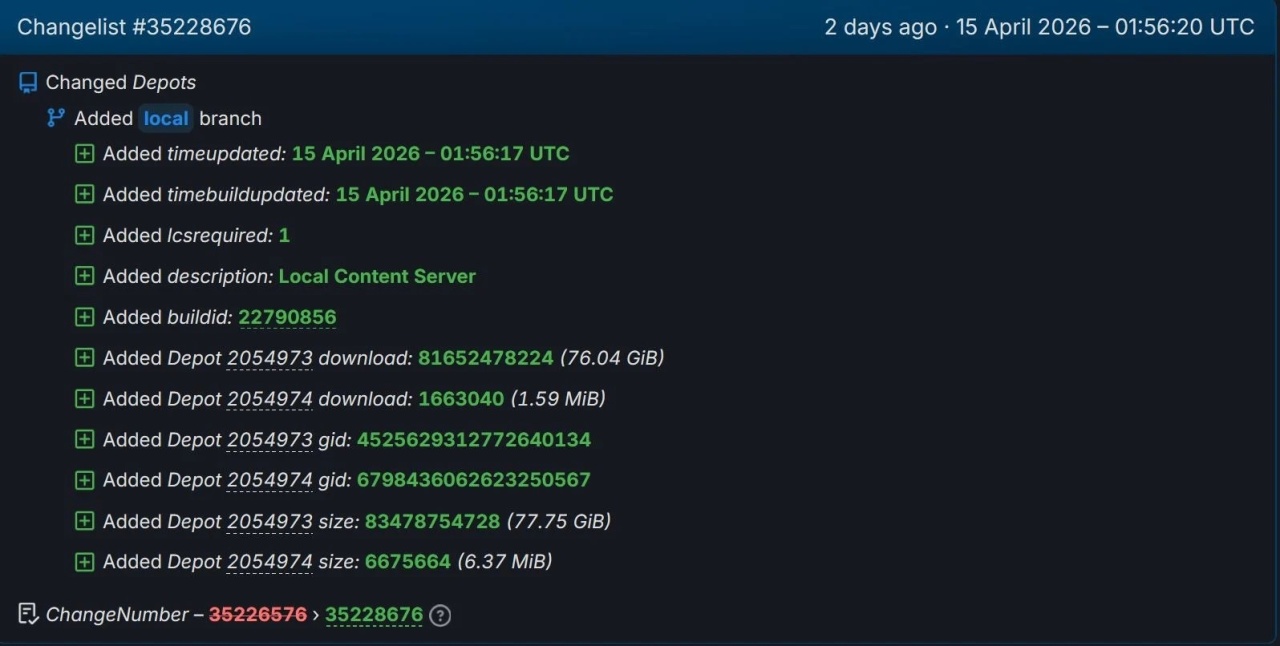Click the ChangeNumber list icon
Viewport: 1280px width, 646px height.
pyautogui.click(x=28, y=614)
